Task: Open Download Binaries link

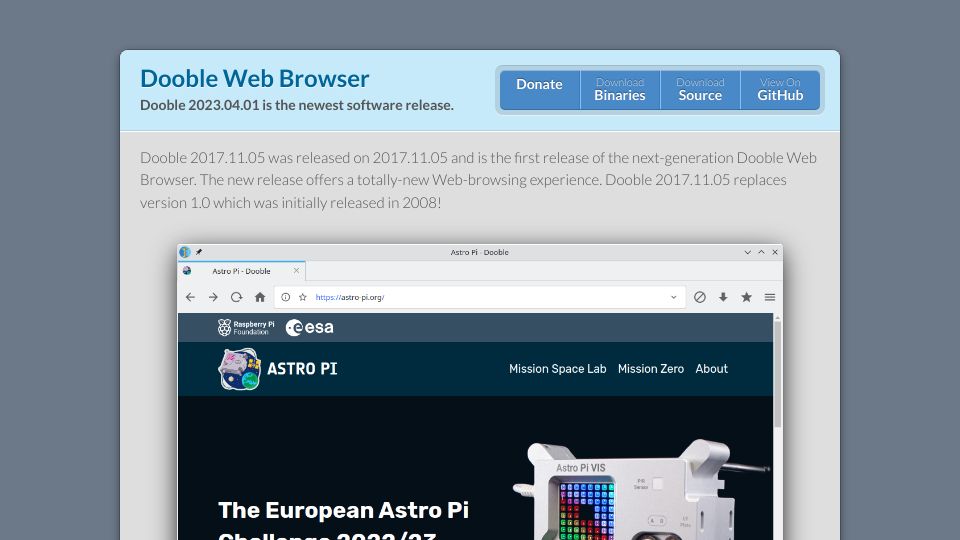Action: coord(620,90)
